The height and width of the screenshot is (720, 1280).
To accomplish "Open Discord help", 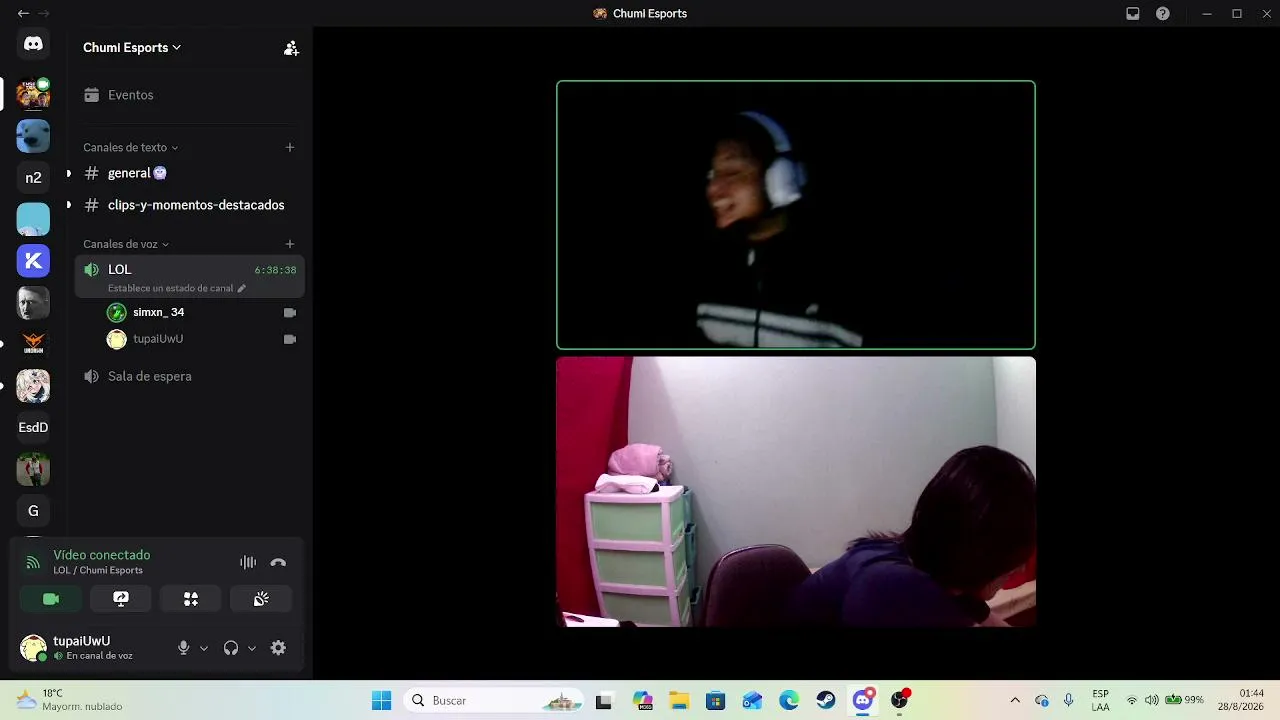I will coord(1163,14).
